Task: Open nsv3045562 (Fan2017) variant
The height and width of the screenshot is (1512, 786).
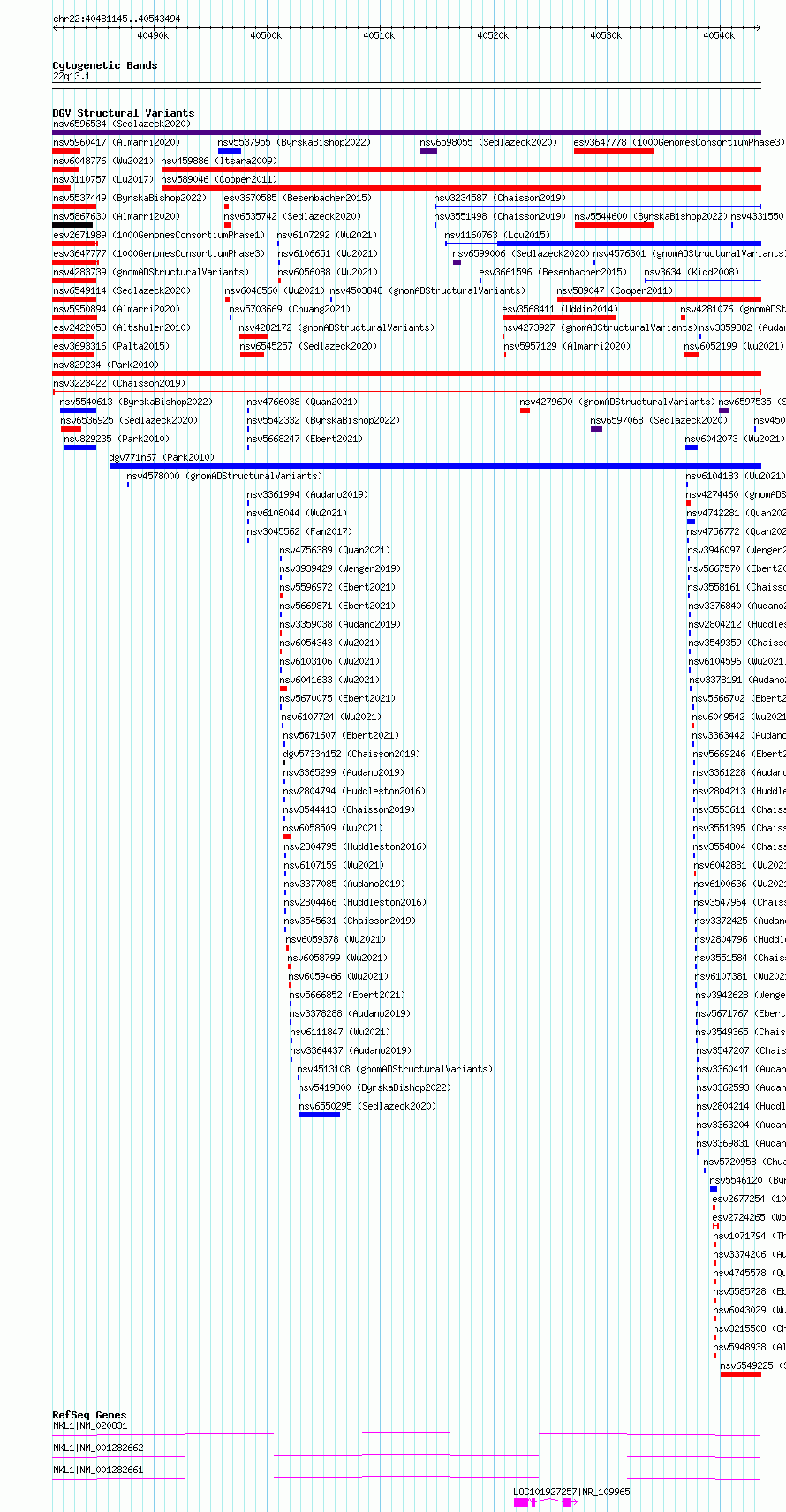Action: pyautogui.click(x=299, y=531)
